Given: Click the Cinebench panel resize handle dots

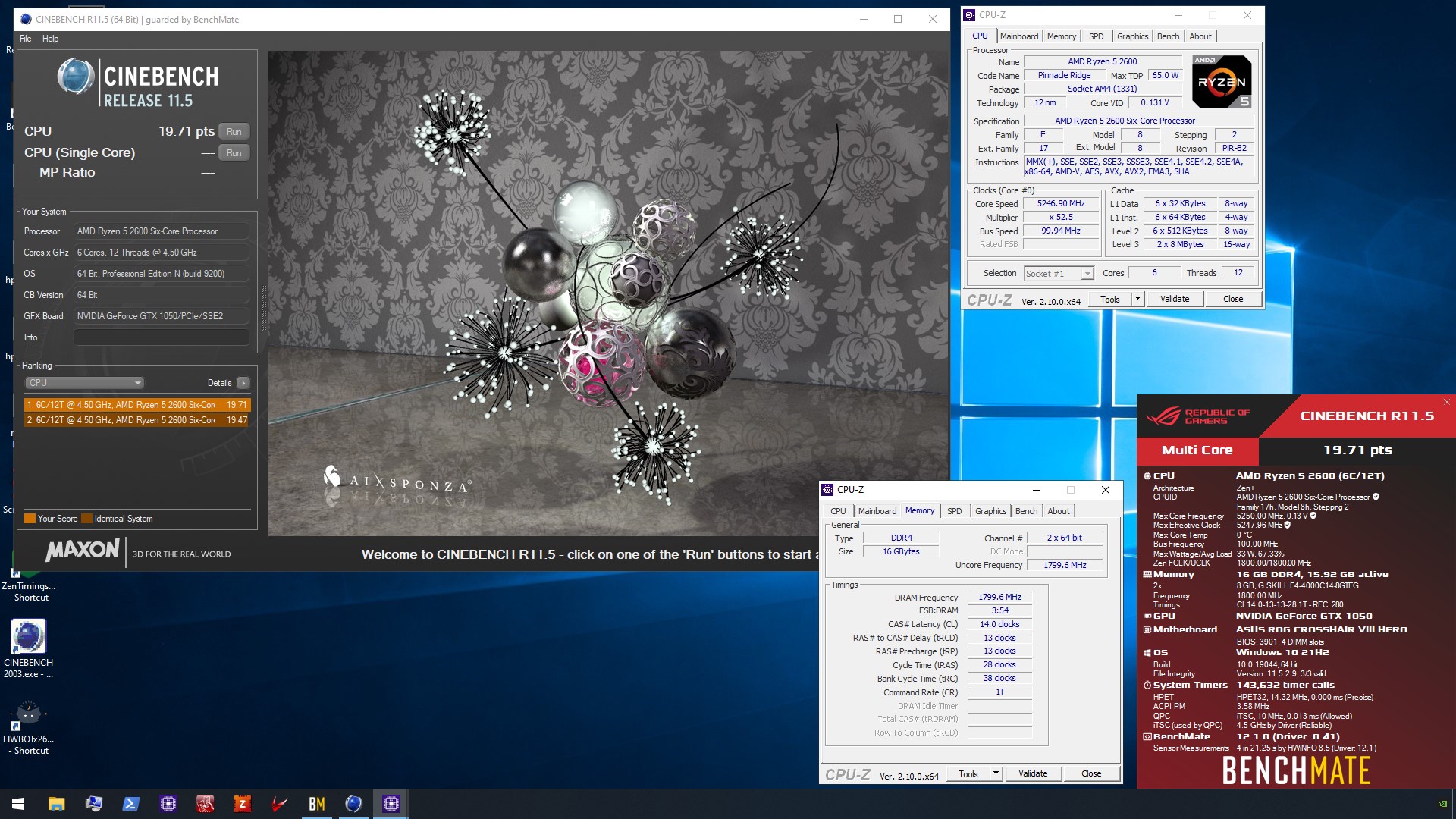Looking at the screenshot, I should [263, 309].
